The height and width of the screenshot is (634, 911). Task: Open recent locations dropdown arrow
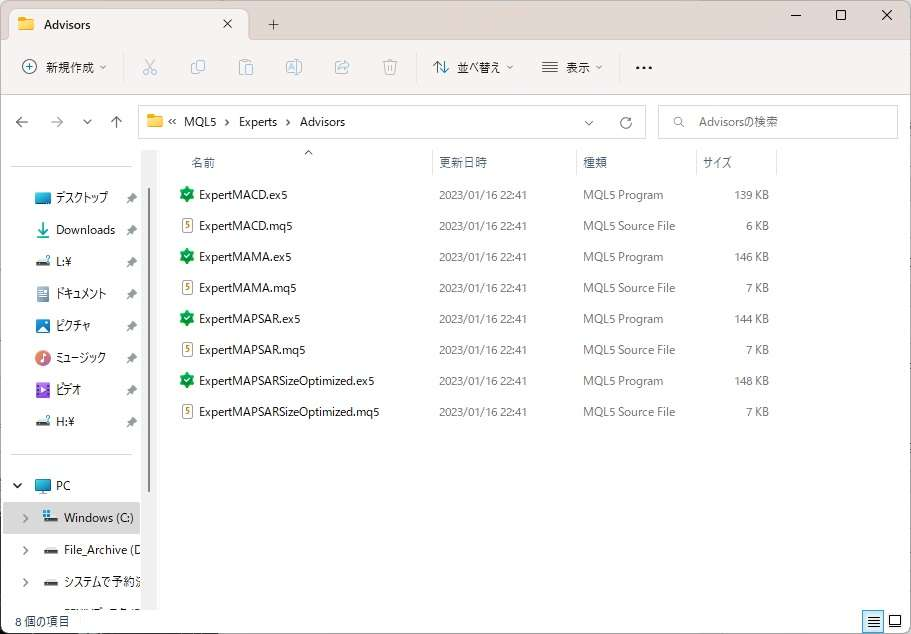tap(87, 122)
